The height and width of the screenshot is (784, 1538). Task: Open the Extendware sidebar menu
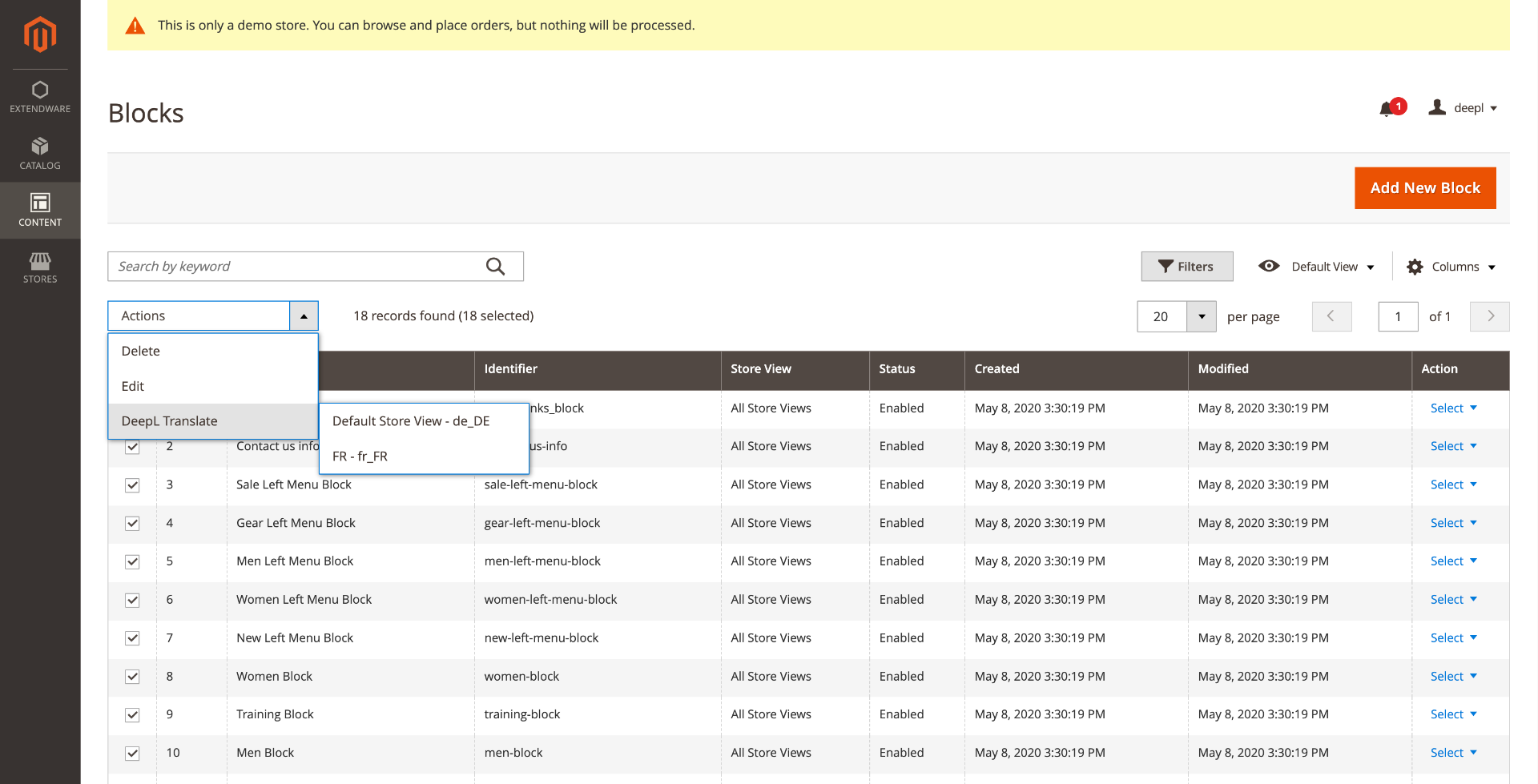40,96
